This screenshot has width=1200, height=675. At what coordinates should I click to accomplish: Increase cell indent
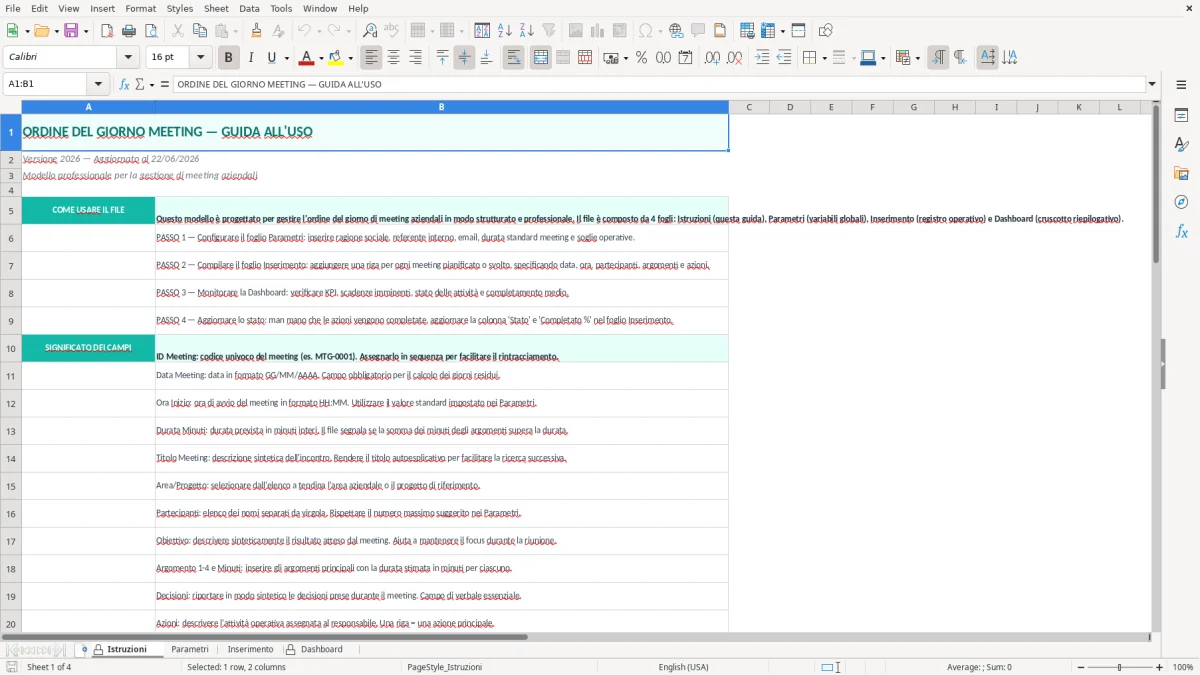pyautogui.click(x=762, y=58)
